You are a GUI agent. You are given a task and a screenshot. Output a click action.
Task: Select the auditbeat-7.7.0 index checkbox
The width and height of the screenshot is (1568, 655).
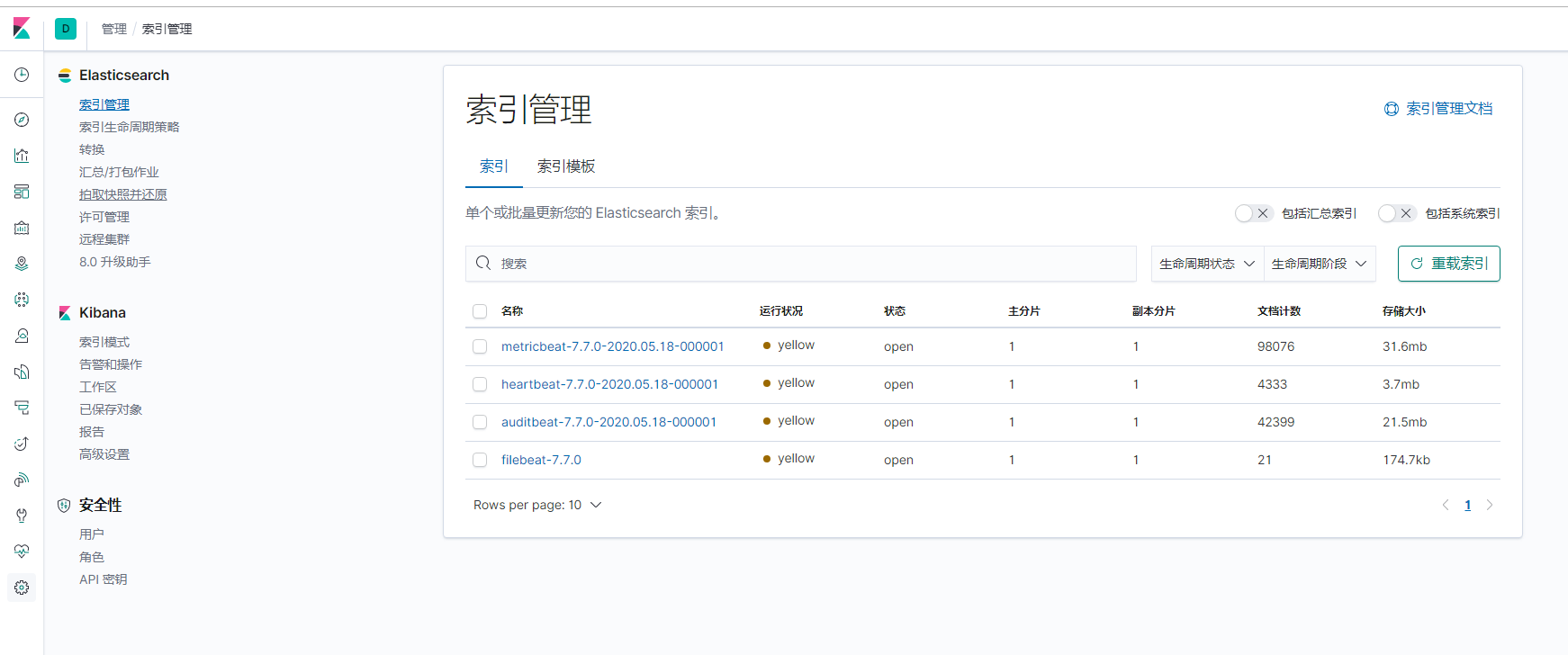[x=480, y=422]
